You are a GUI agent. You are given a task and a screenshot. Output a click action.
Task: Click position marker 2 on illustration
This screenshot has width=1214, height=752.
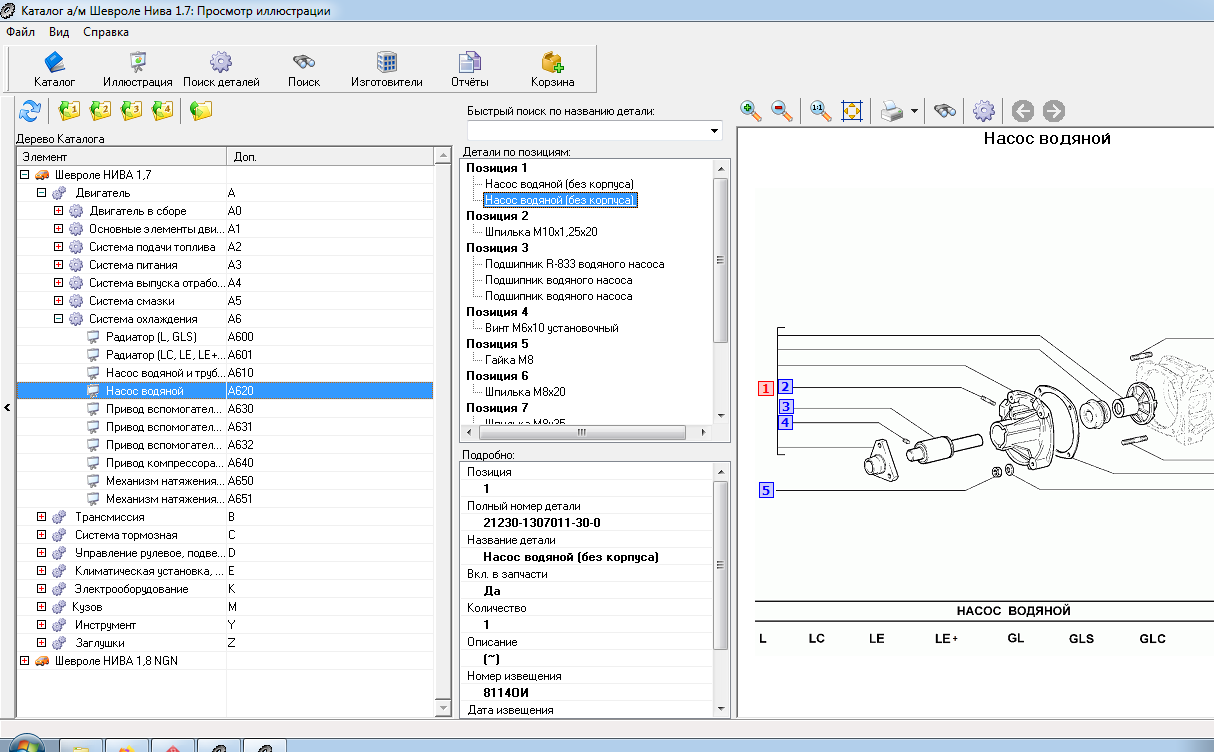(x=786, y=388)
